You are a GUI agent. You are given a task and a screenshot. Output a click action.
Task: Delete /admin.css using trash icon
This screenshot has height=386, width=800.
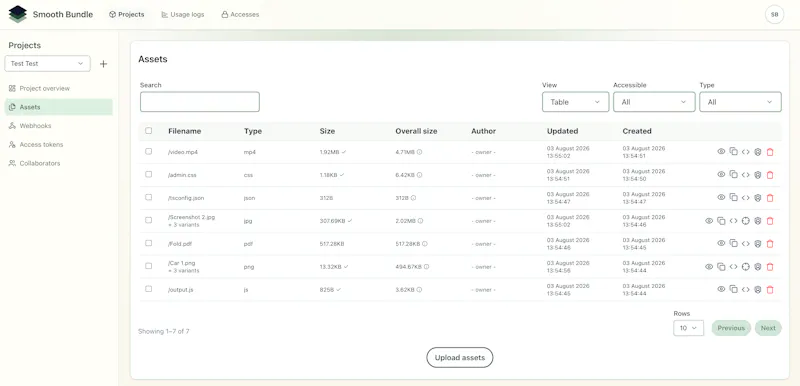[770, 175]
